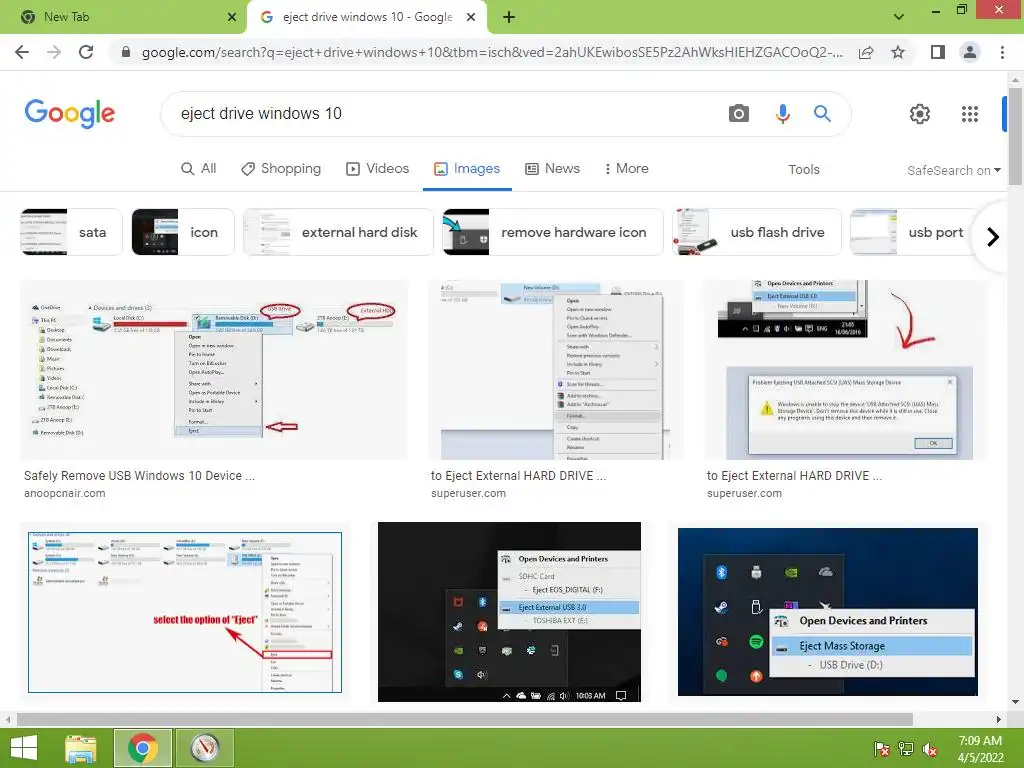Switch to the Videos tab

(x=377, y=168)
